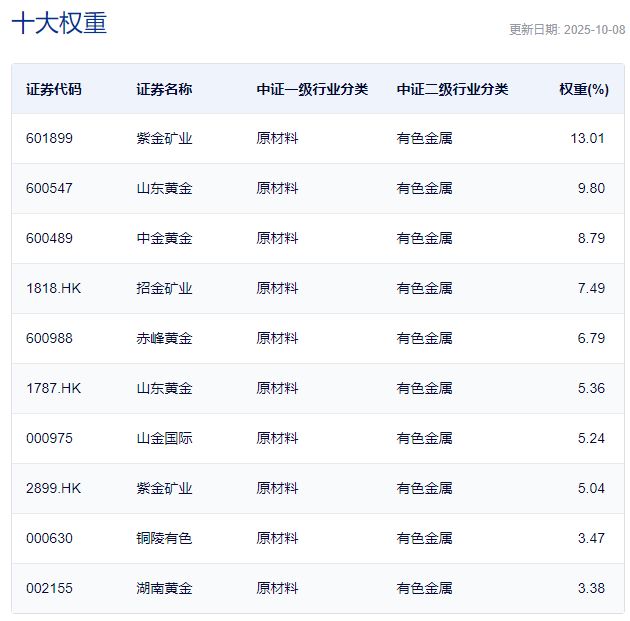Select security code 600489
This screenshot has width=630, height=621.
49,238
